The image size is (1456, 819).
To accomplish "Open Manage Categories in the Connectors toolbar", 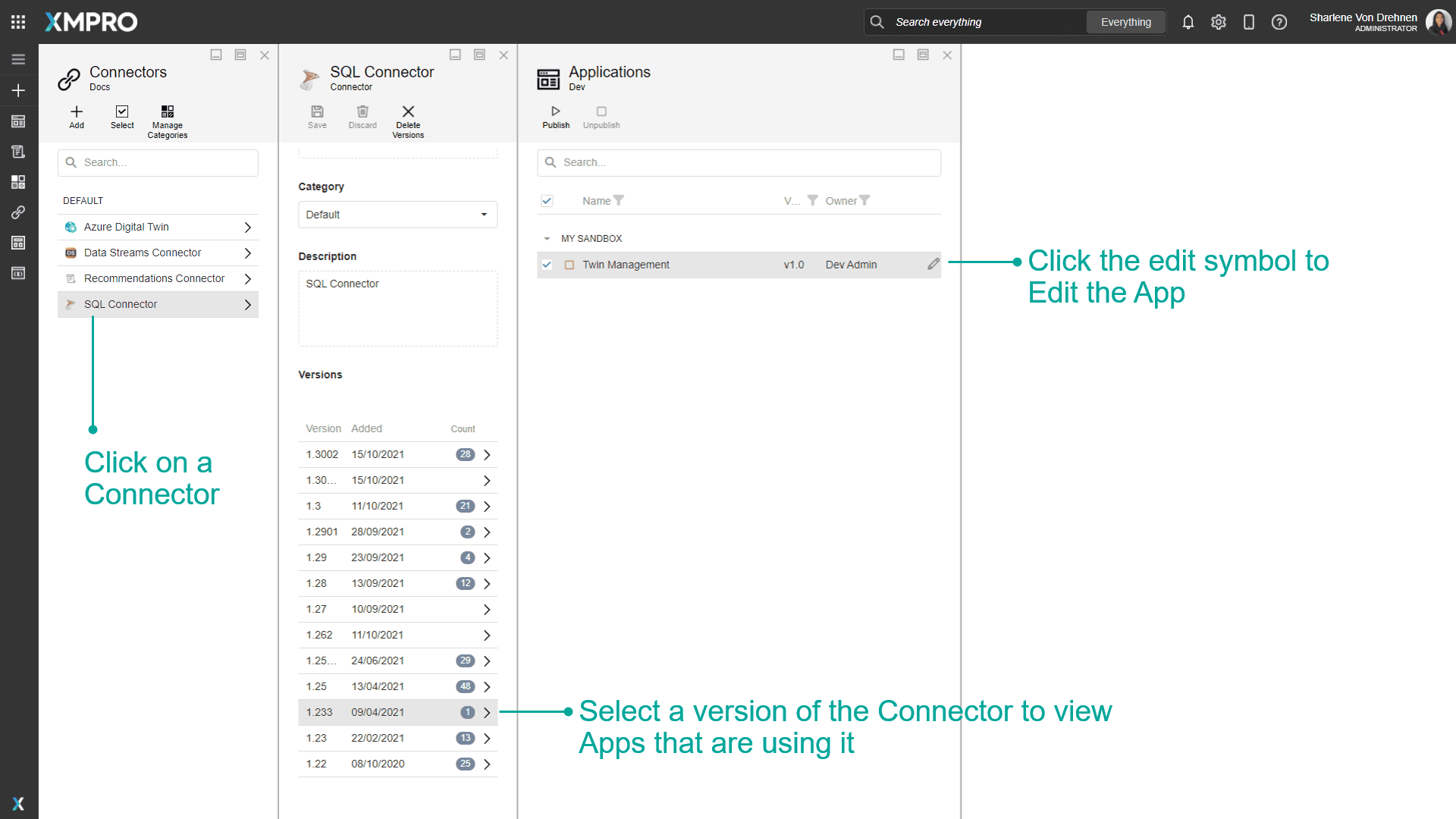I will [167, 118].
